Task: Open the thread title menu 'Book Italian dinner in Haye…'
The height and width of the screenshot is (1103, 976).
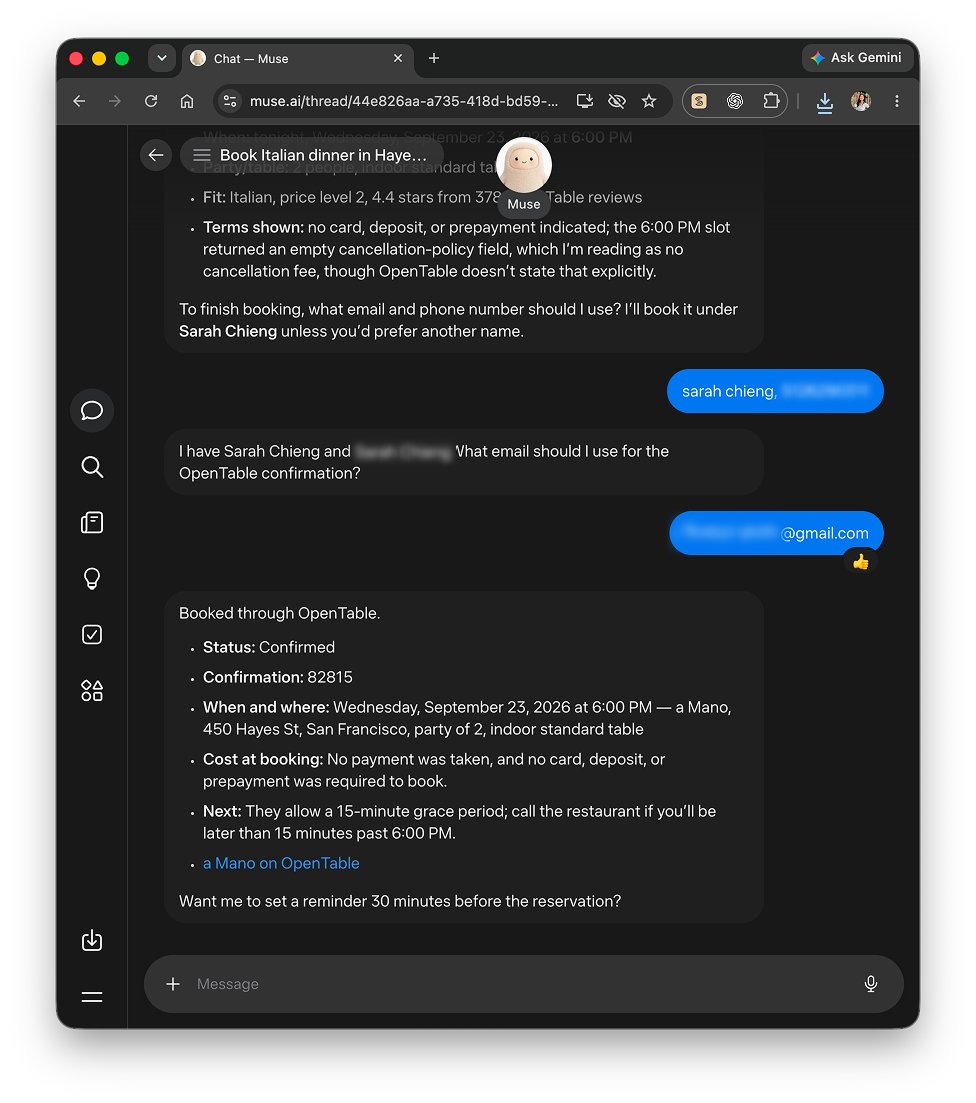Action: pyautogui.click(x=312, y=155)
